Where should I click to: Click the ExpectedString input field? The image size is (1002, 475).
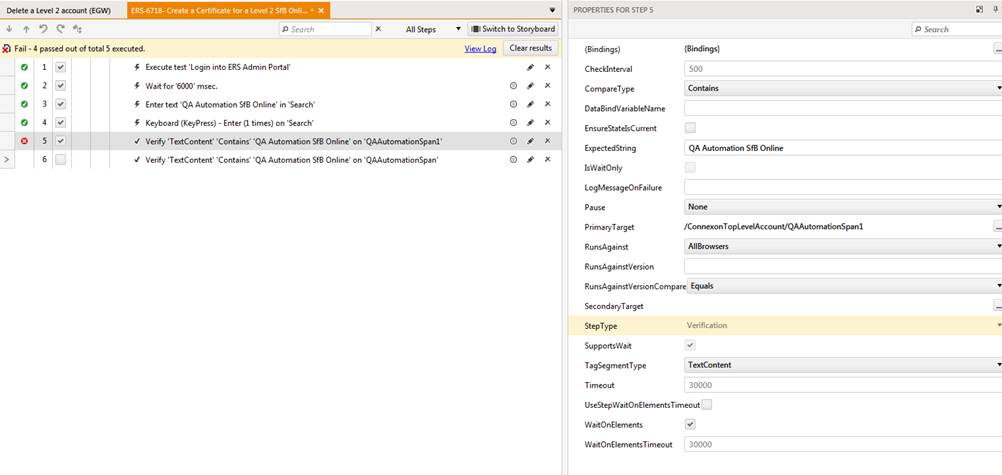840,148
